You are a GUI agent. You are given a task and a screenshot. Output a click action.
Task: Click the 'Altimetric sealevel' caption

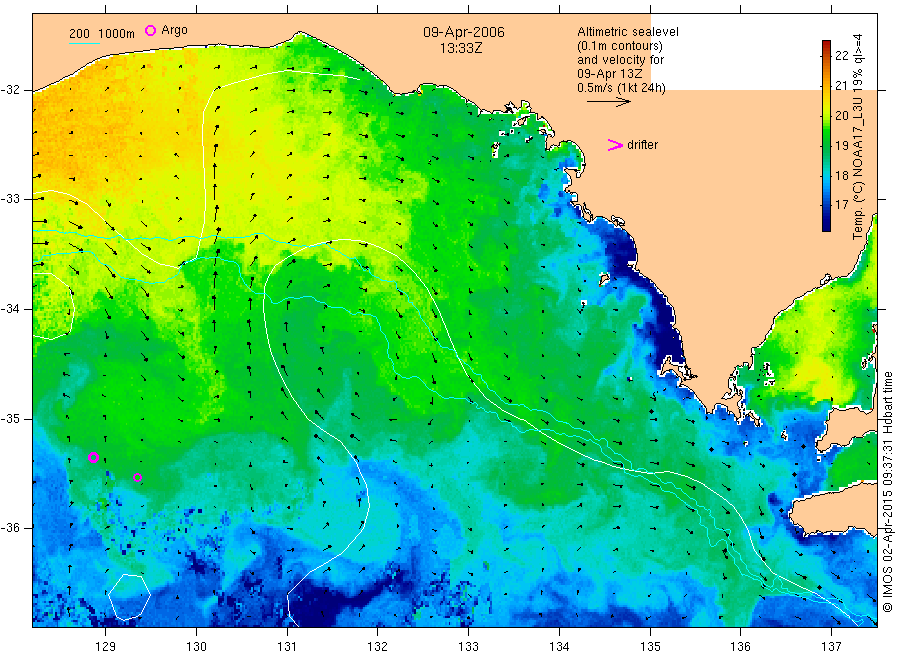point(628,32)
